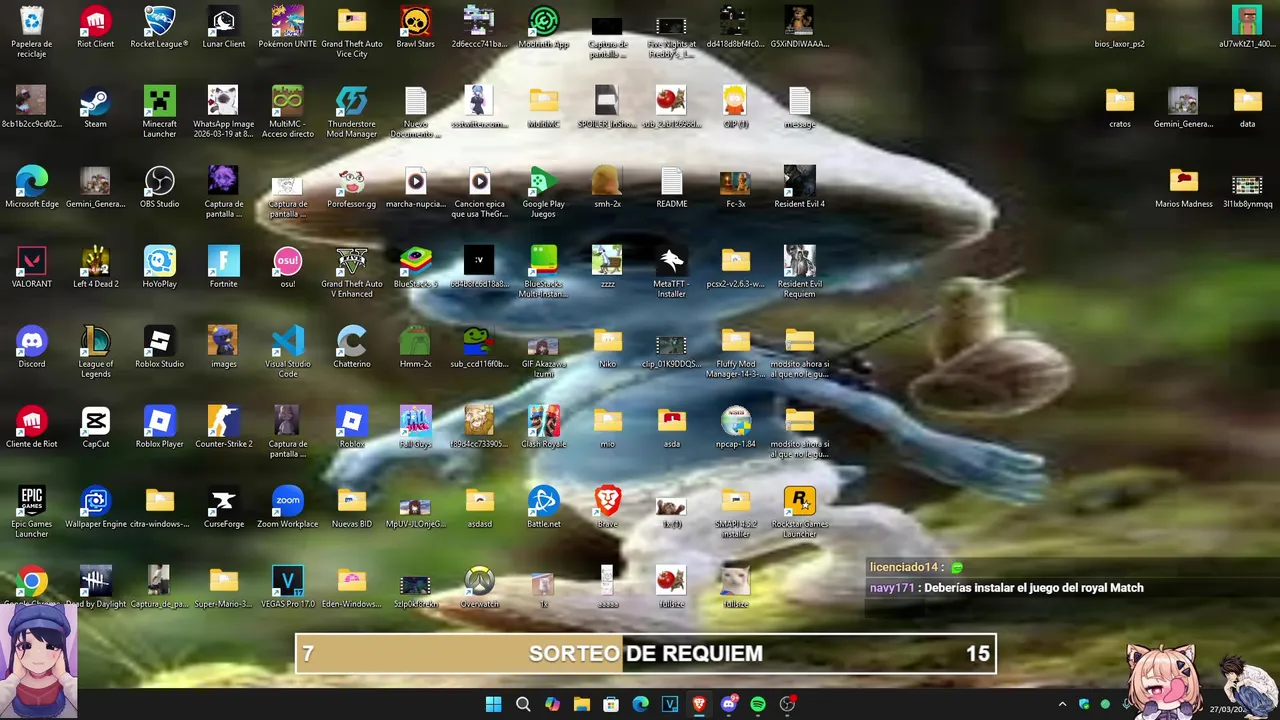Select the npcap-1.84 installer icon
Viewport: 1280px width, 720px height.
pos(736,427)
